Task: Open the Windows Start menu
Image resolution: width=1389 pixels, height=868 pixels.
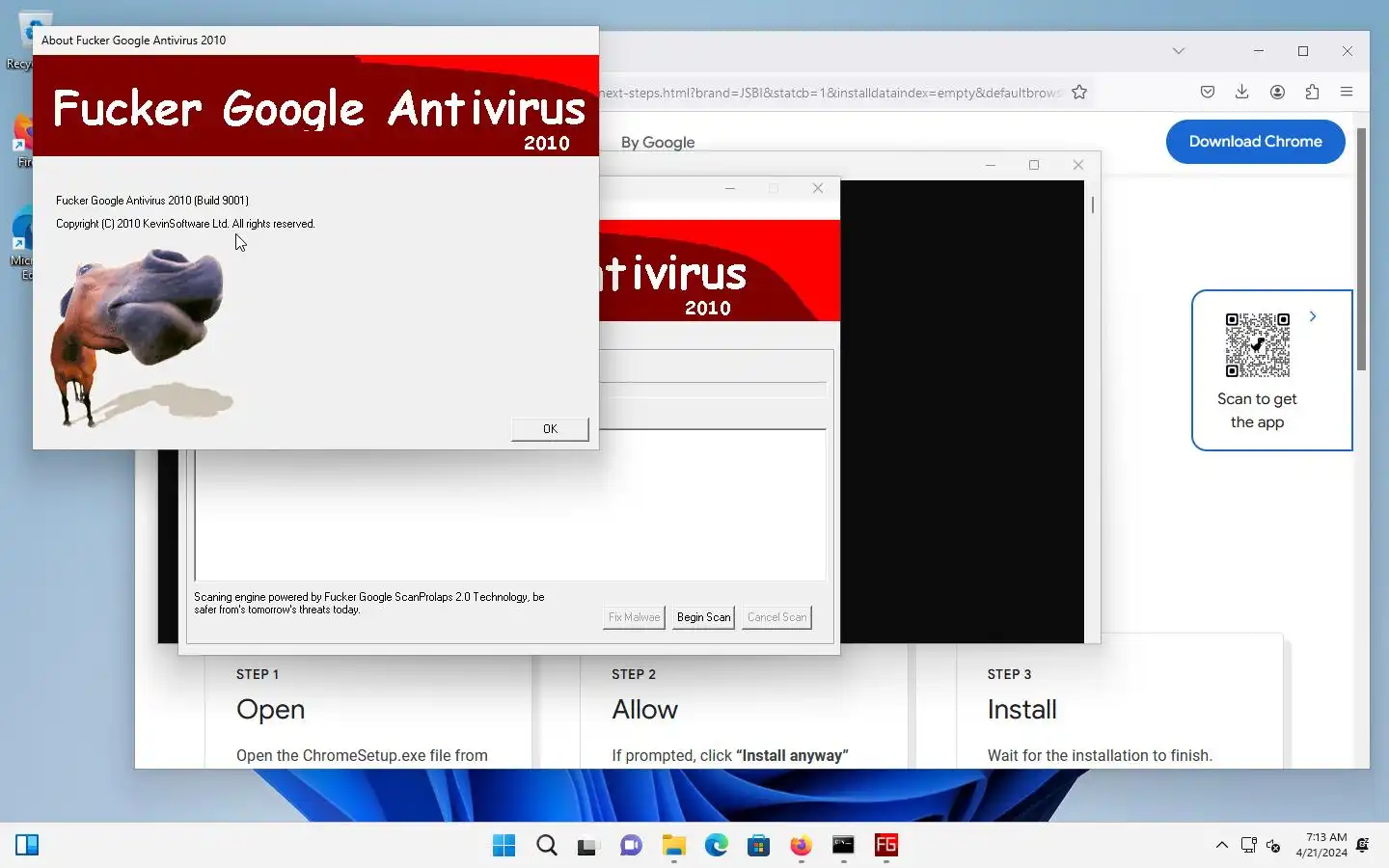Action: 504,846
